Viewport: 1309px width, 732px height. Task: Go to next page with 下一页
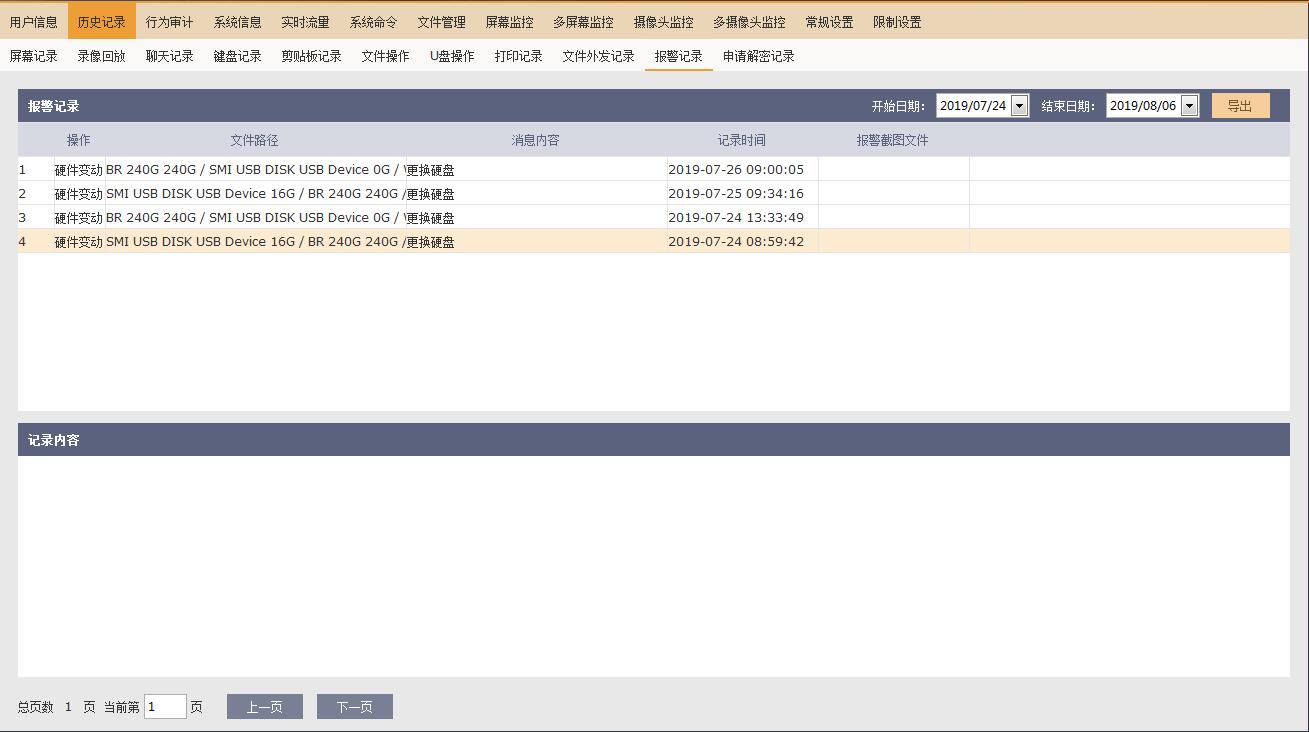[354, 707]
